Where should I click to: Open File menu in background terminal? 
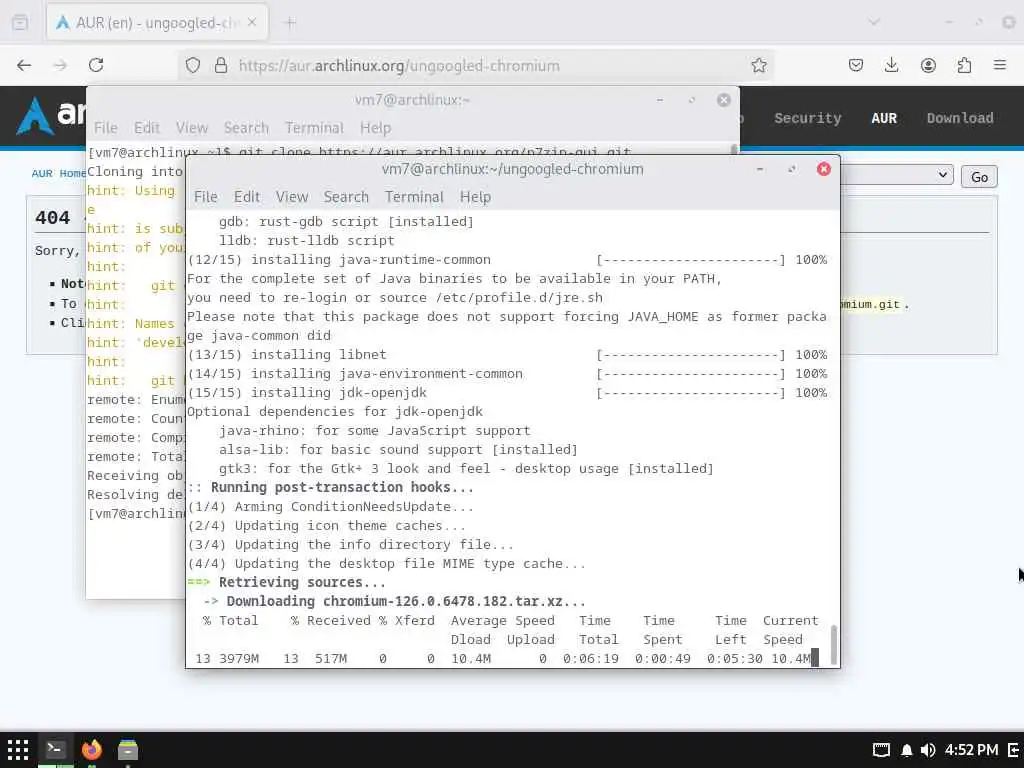point(106,127)
